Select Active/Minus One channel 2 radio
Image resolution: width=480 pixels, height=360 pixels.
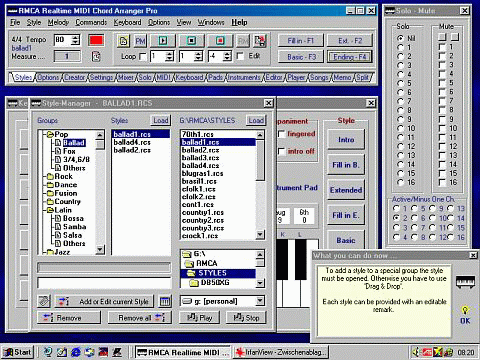(x=396, y=218)
